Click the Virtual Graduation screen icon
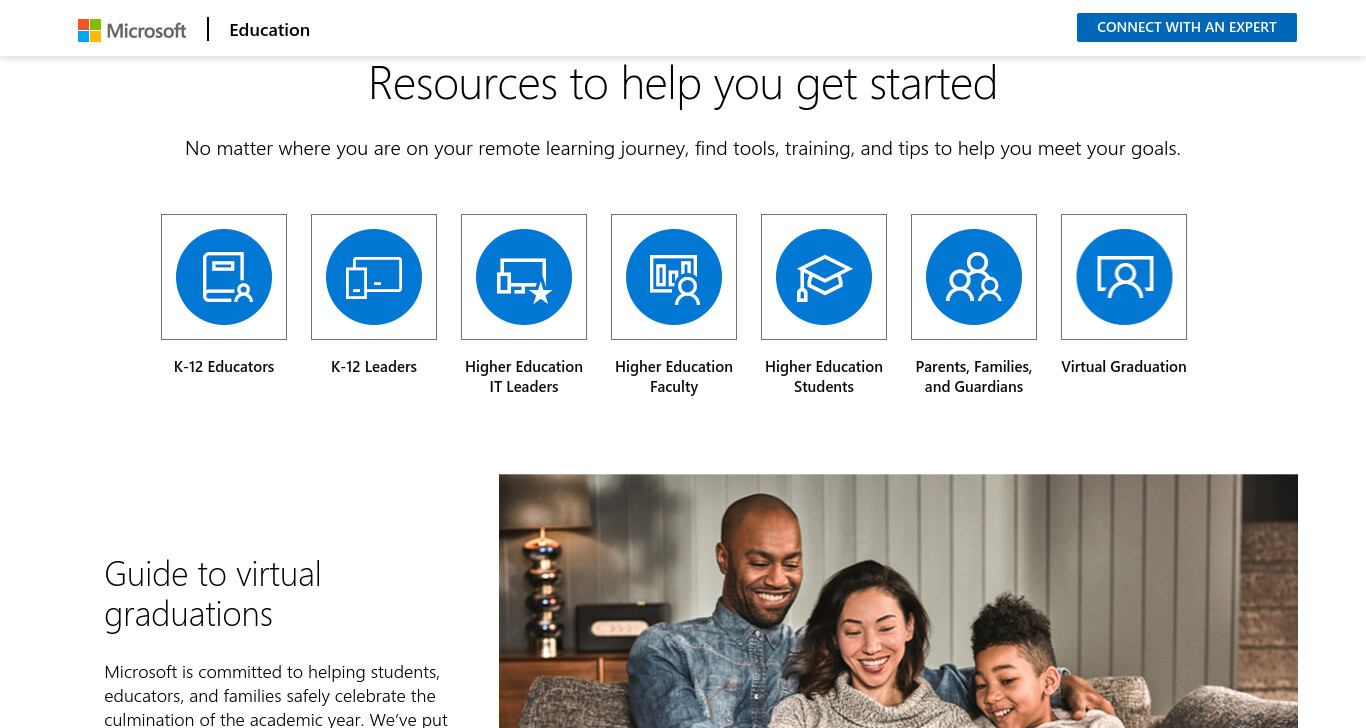This screenshot has height=728, width=1366. point(1124,277)
